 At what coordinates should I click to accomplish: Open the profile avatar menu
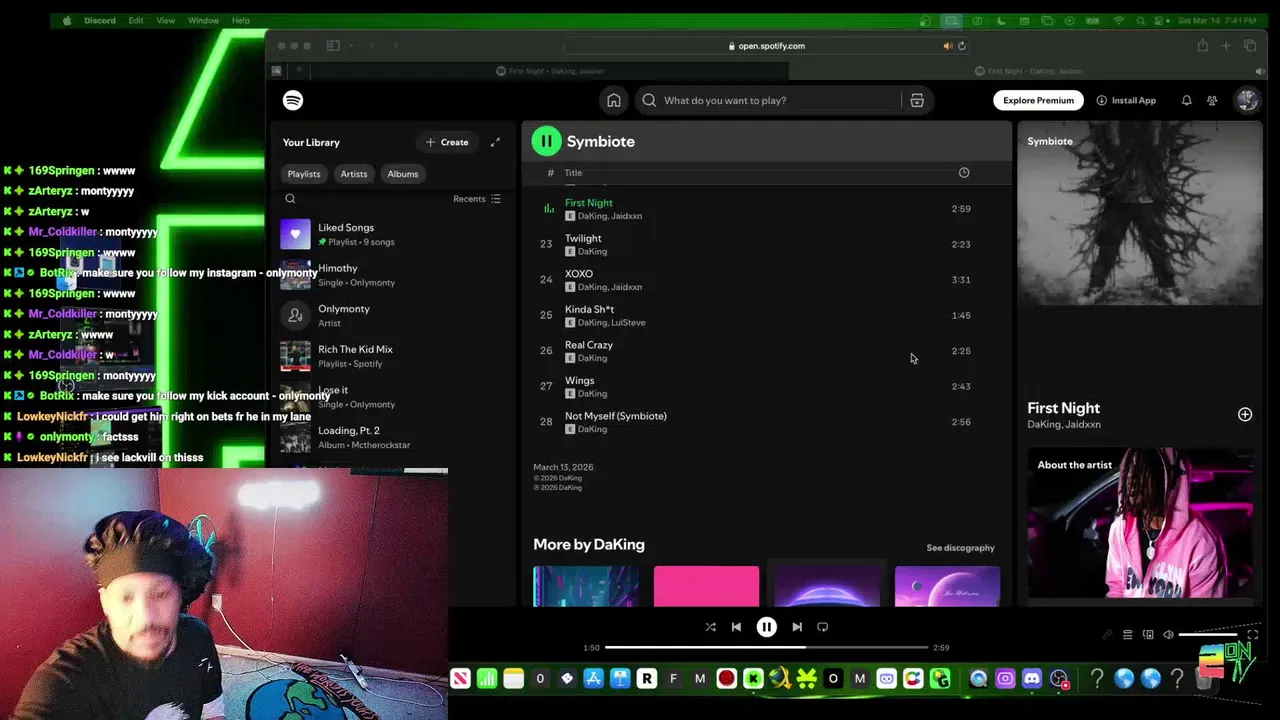(x=1246, y=100)
